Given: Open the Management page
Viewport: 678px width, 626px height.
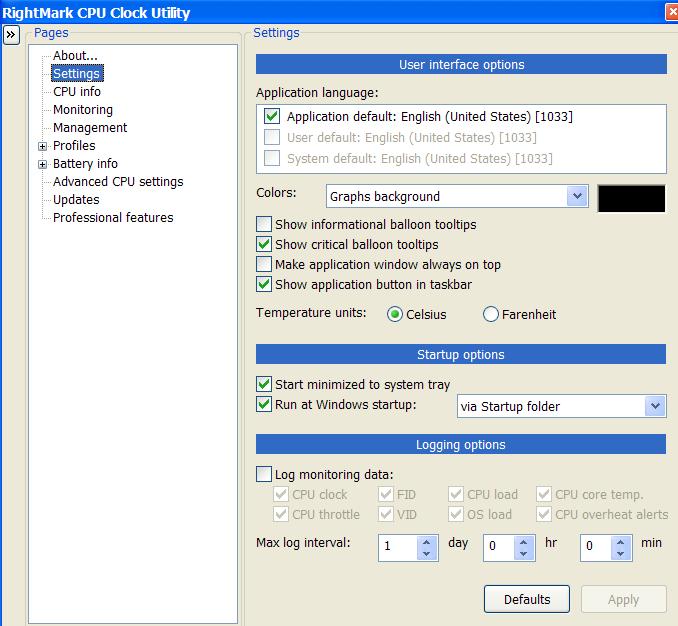Looking at the screenshot, I should pos(90,128).
